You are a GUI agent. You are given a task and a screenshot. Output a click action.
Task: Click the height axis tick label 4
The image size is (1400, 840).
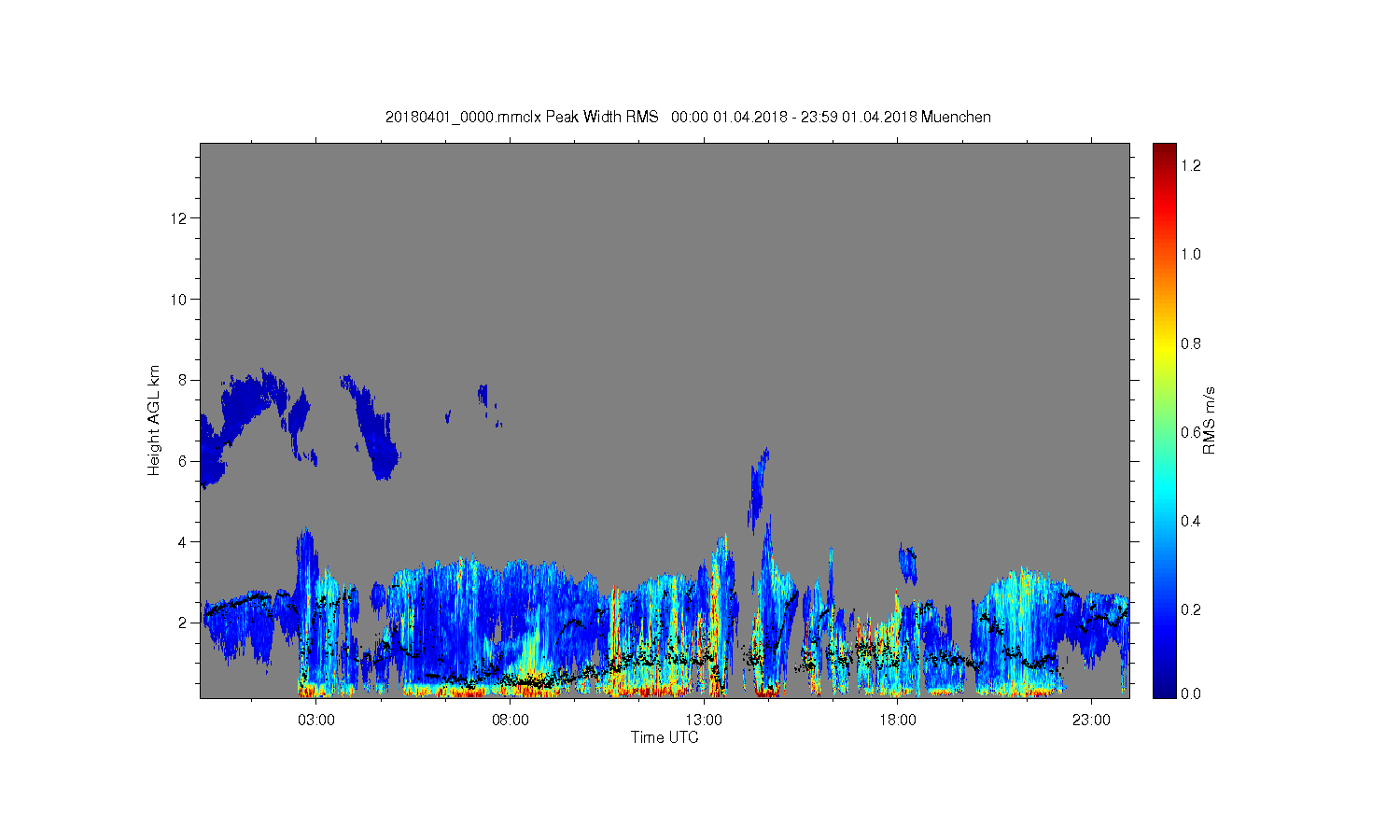coord(184,541)
